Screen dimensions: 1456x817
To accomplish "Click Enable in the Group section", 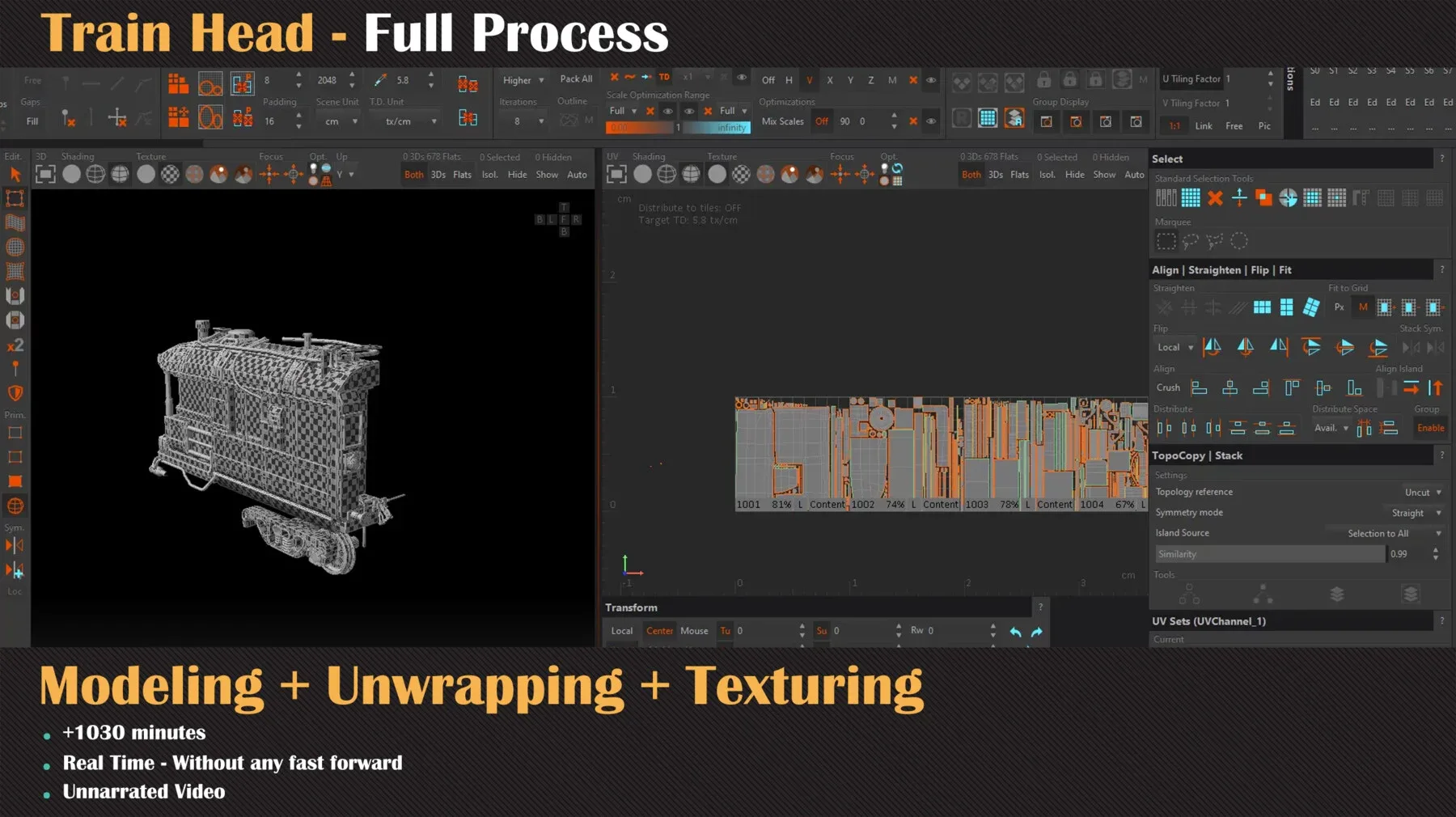I will point(1430,427).
